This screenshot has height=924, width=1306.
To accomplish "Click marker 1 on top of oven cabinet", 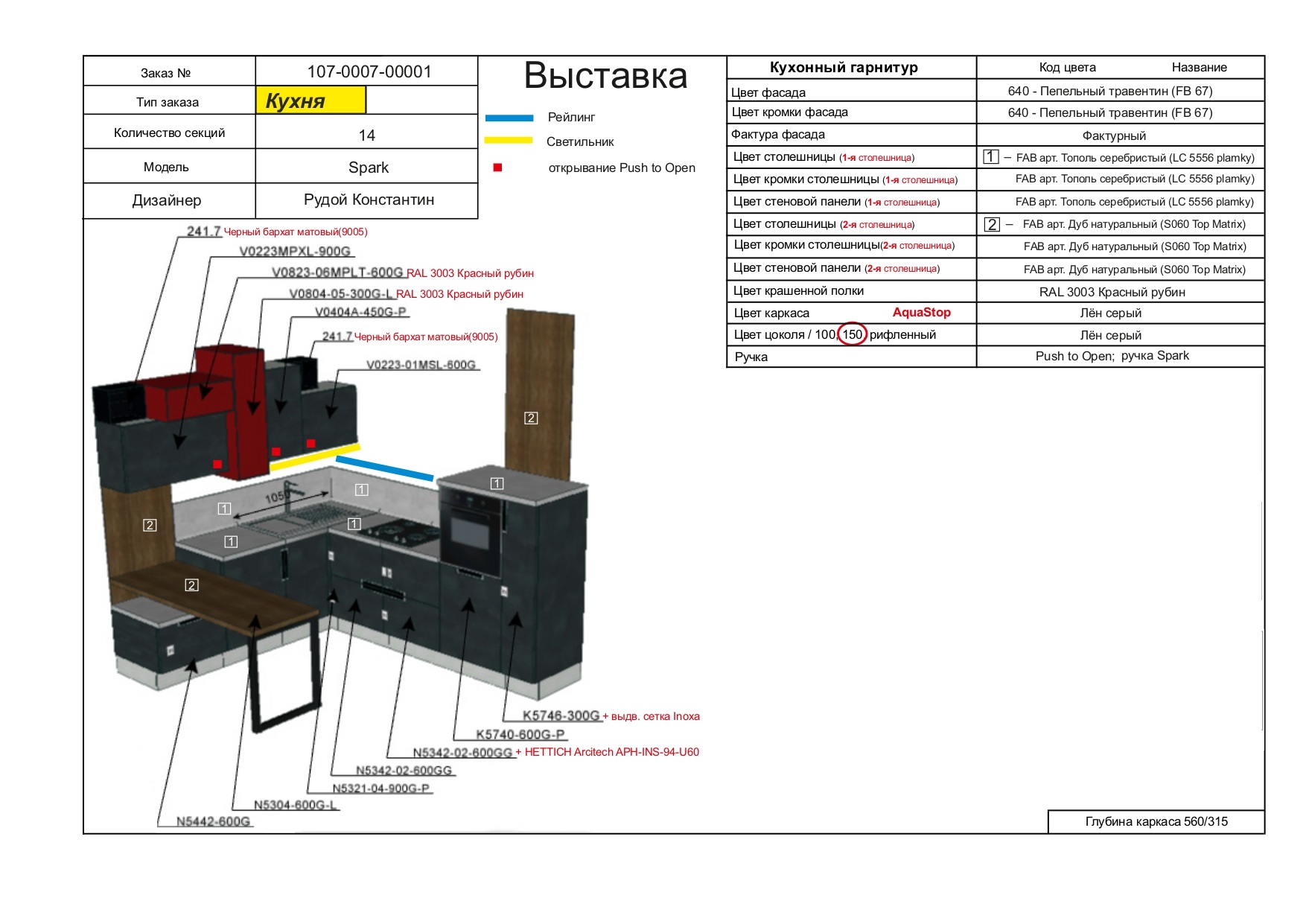I will pos(497,484).
